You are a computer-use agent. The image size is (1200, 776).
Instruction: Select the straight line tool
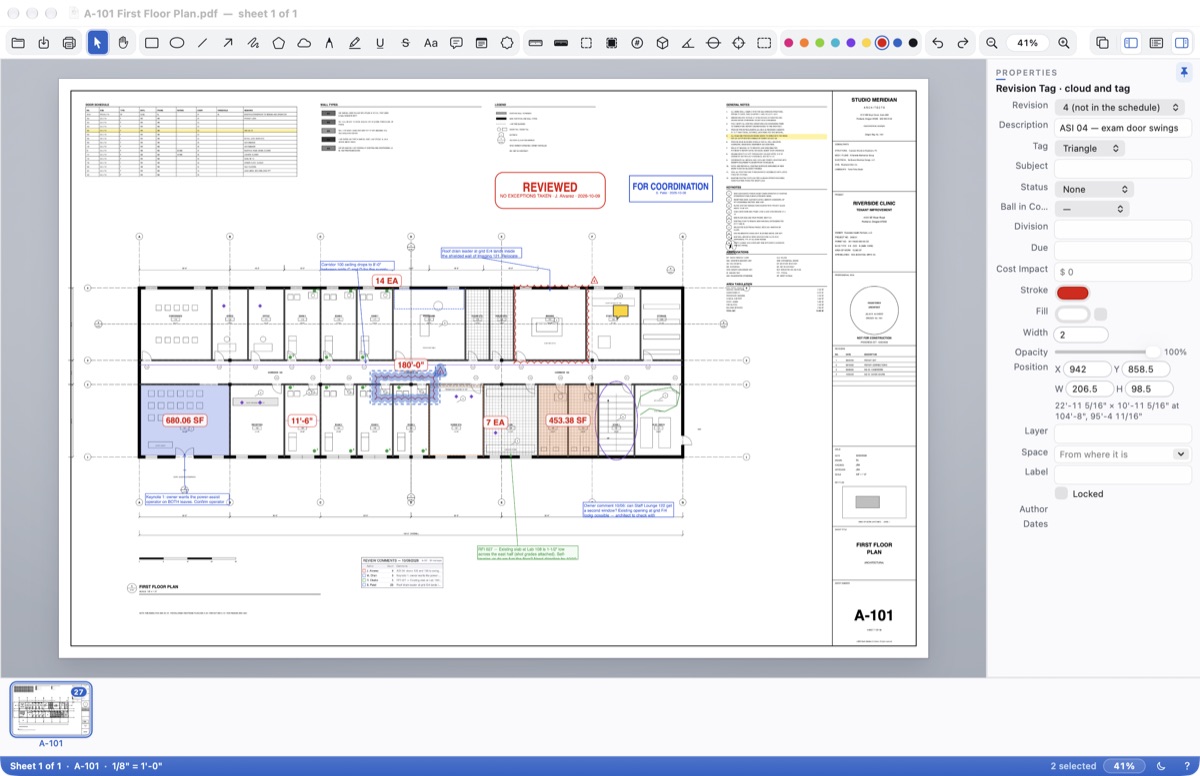tap(203, 43)
